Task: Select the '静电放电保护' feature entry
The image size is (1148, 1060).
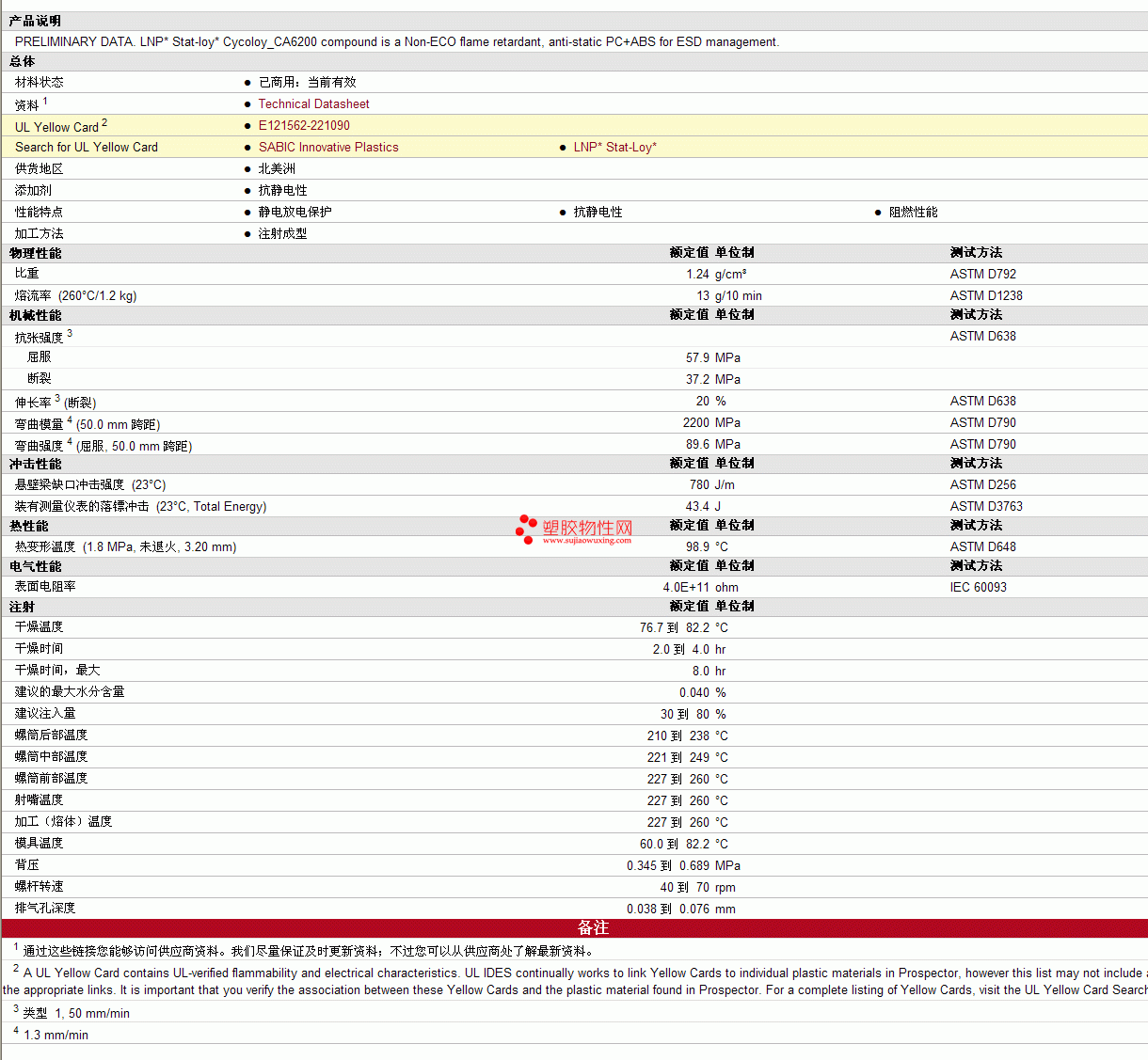Action: [x=295, y=212]
